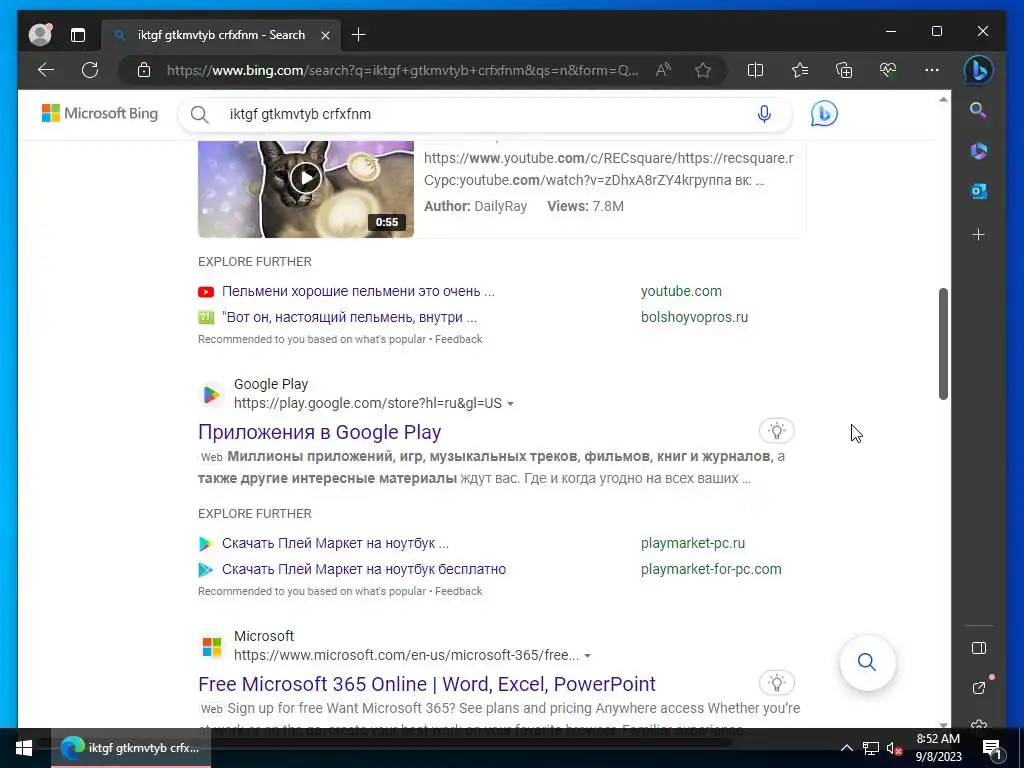Click lightbulb insights for Microsoft 365 result
The image size is (1024, 768).
point(776,682)
